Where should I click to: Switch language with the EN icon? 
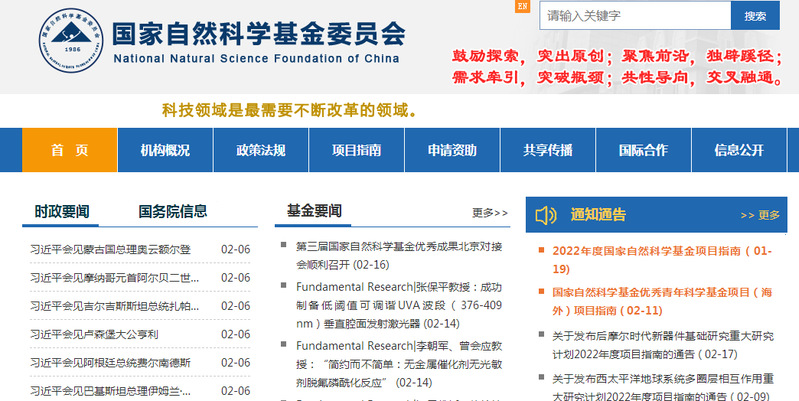[521, 7]
